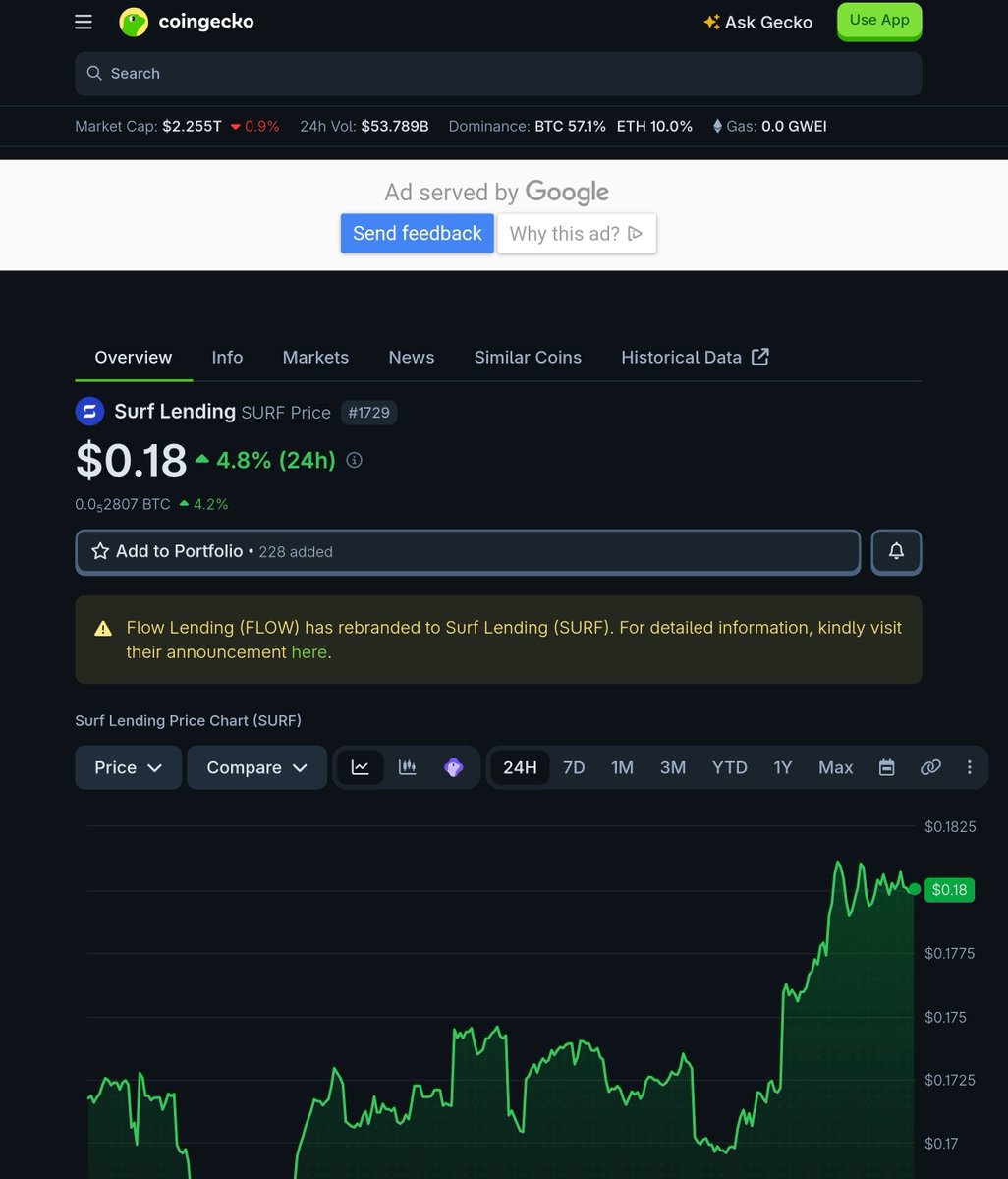
Task: Click the 4.8% (24h) change
Action: click(x=265, y=460)
